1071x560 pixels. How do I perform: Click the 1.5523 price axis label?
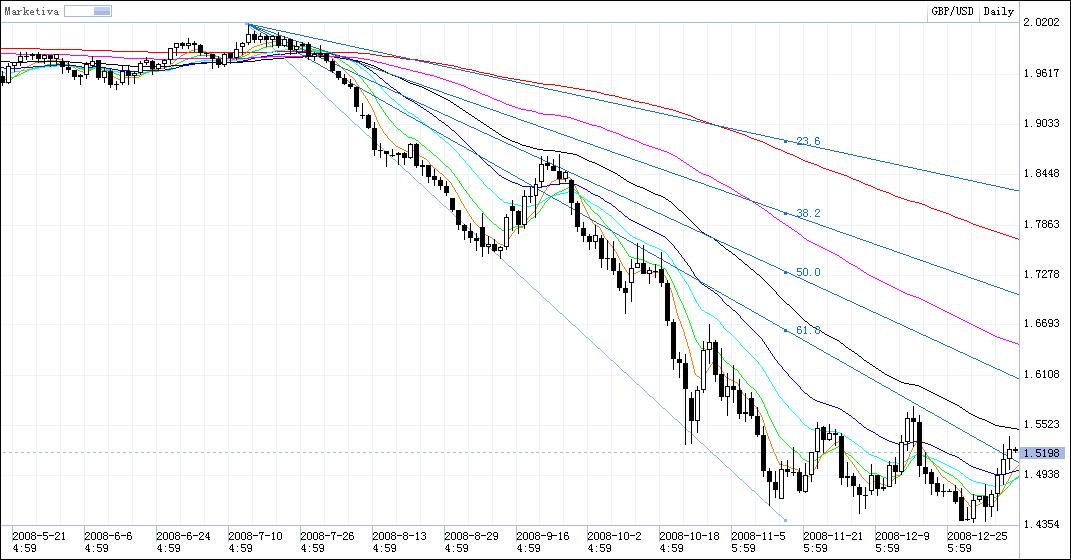(x=1042, y=424)
